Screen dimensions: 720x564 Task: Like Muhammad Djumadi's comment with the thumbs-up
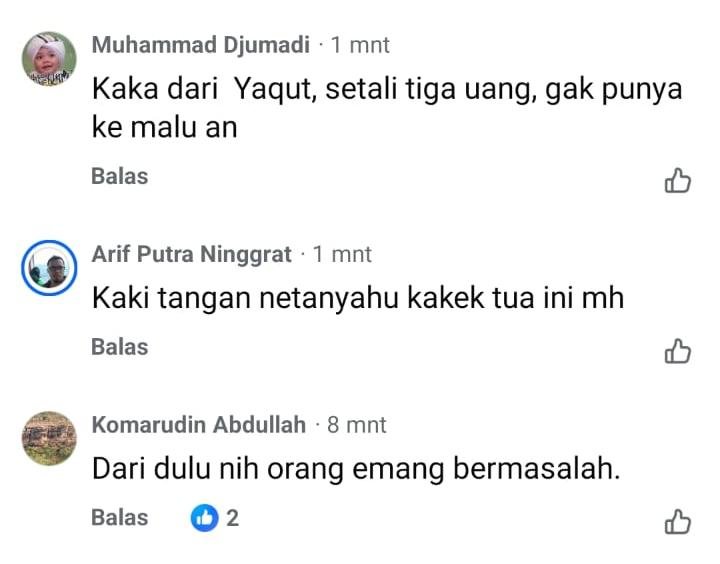[x=678, y=180]
